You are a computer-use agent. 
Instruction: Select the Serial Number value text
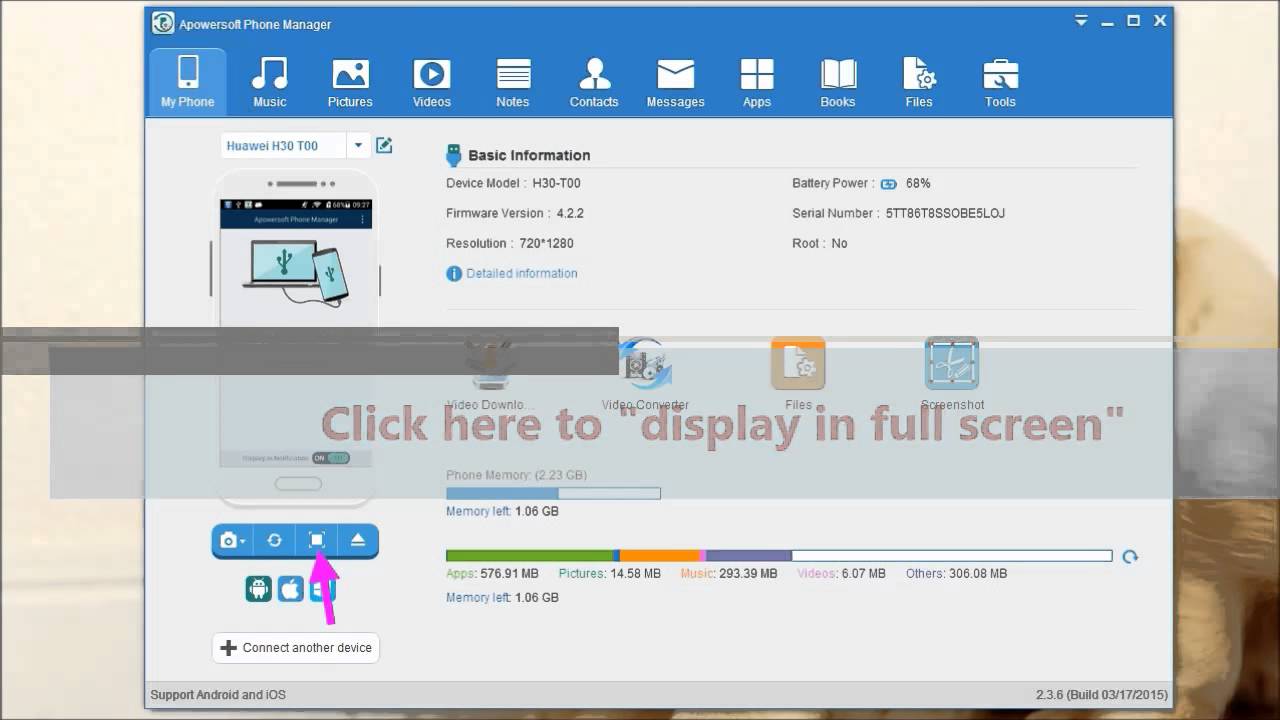tap(945, 213)
